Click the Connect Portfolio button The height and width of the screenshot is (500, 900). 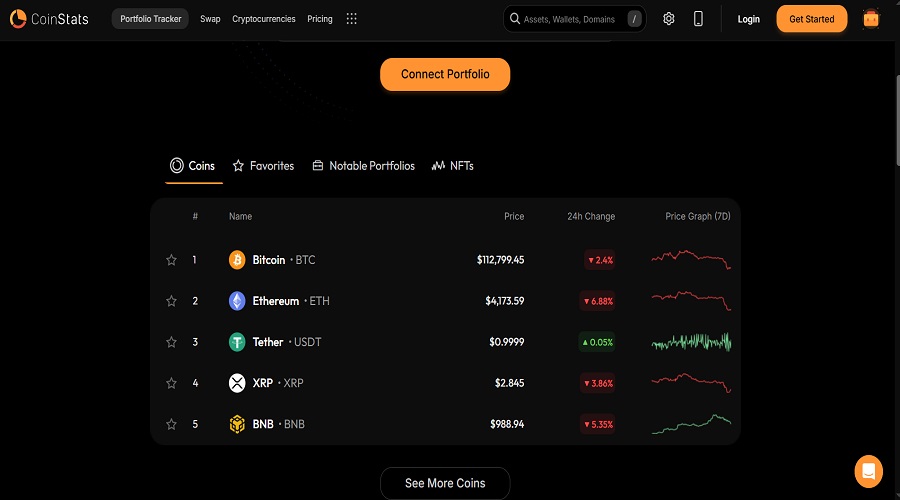coord(445,74)
